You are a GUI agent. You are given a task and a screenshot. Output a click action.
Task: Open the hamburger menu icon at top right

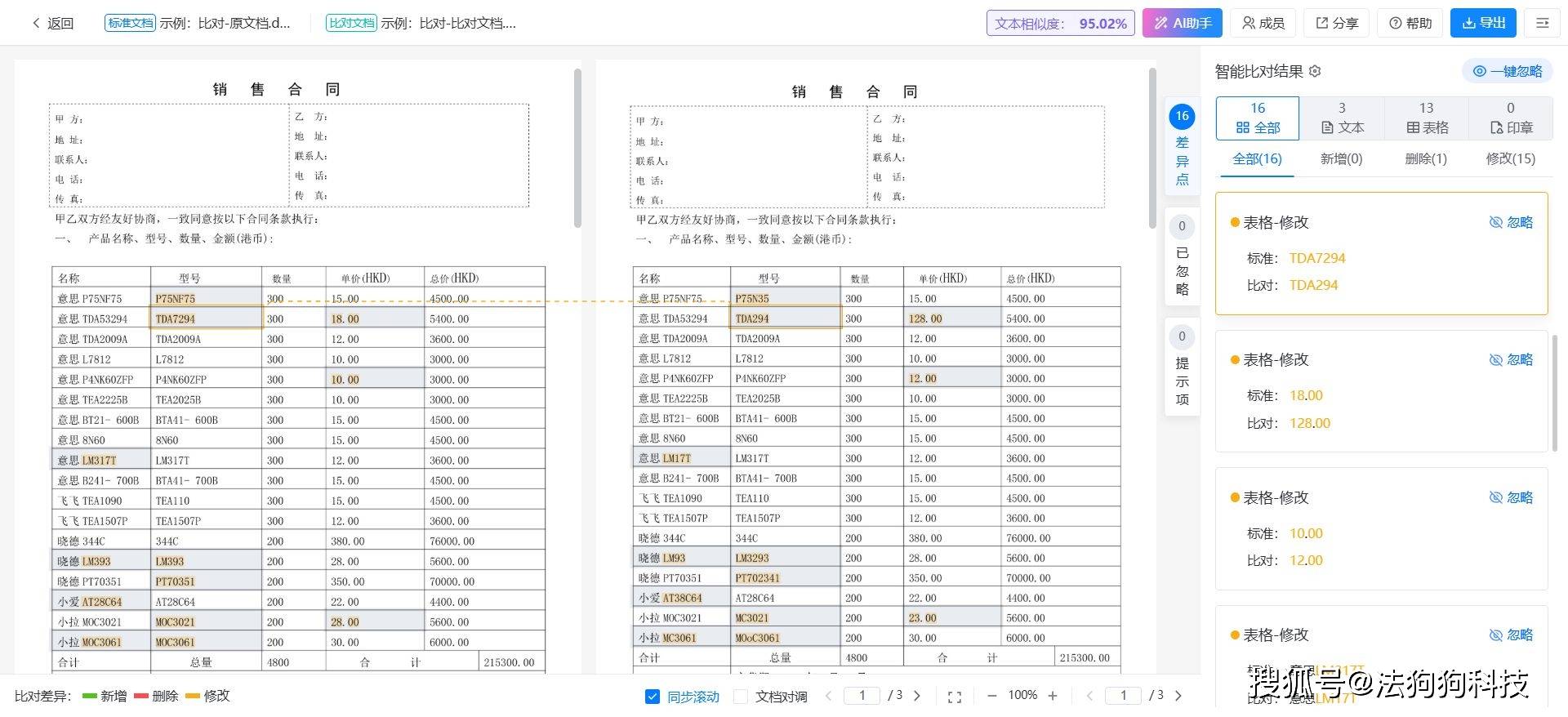pyautogui.click(x=1542, y=24)
